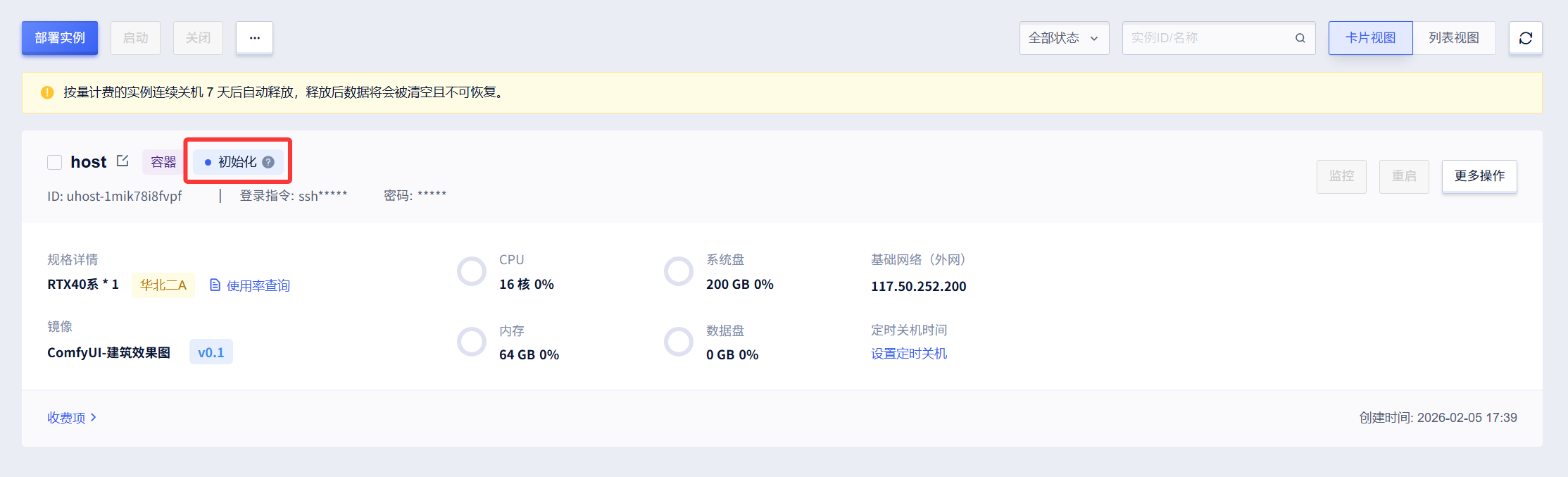This screenshot has width=1568, height=477.
Task: Click the help icon beside 初始化
Action: tap(268, 162)
